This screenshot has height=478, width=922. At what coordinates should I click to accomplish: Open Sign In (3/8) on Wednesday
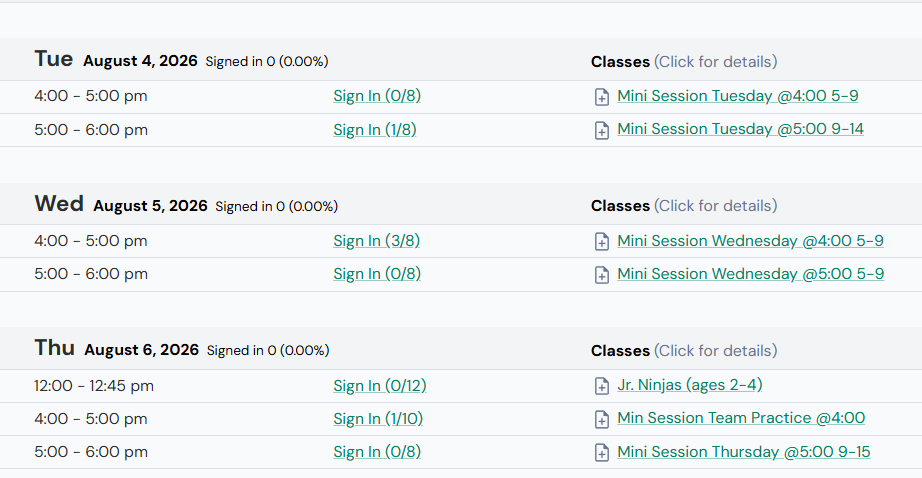pyautogui.click(x=376, y=241)
